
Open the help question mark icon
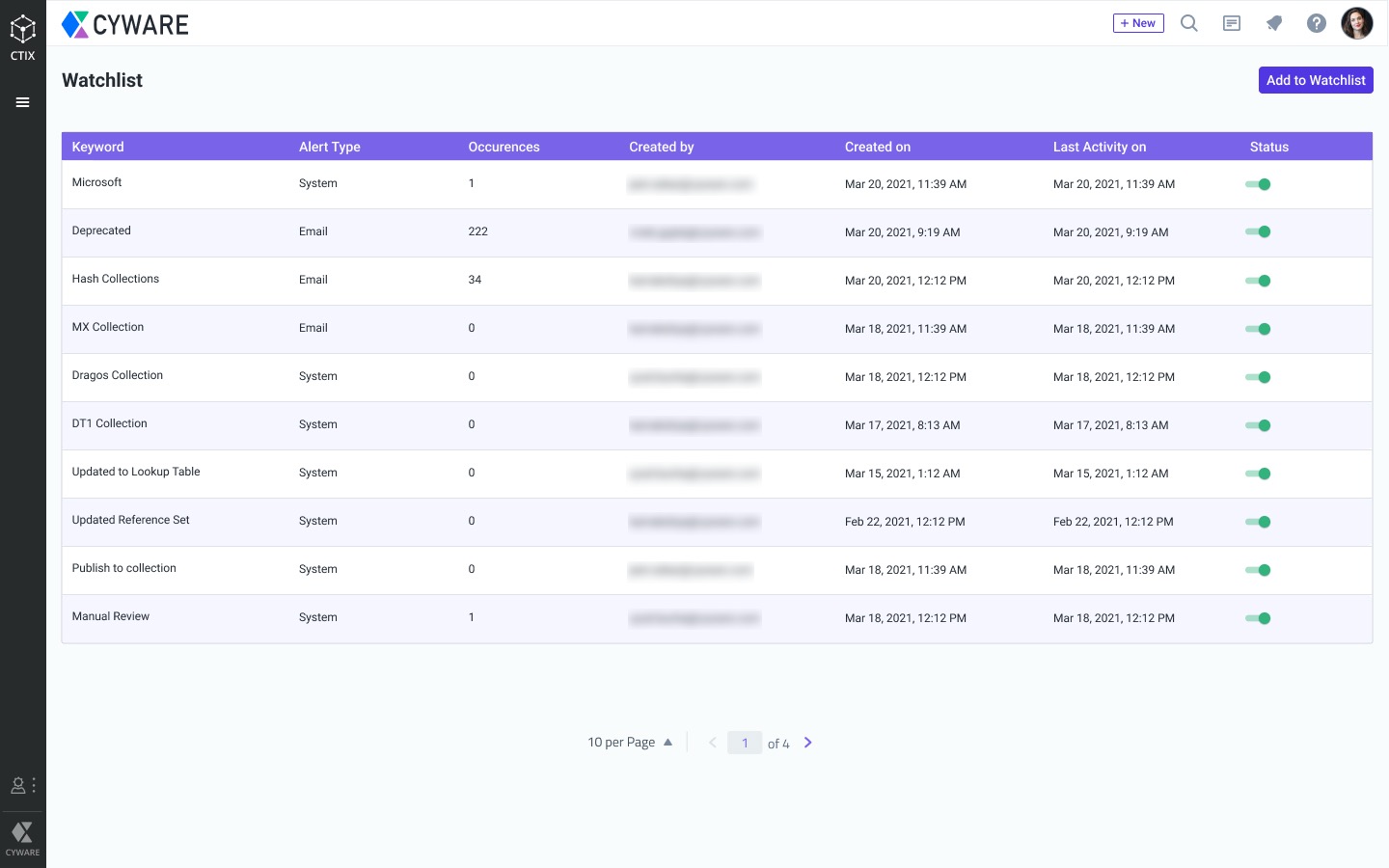(x=1317, y=23)
